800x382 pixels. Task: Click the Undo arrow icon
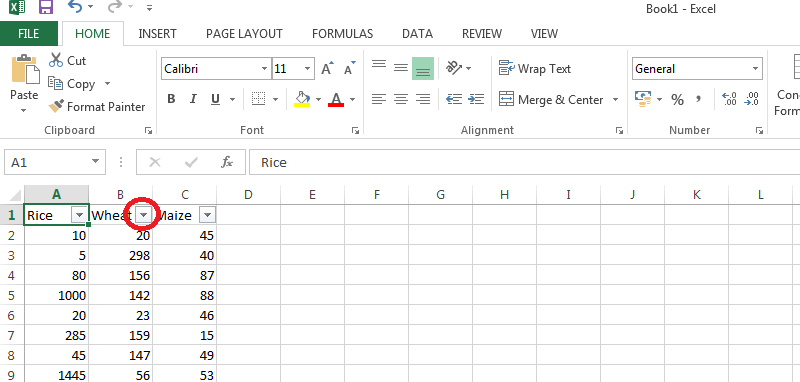click(74, 7)
